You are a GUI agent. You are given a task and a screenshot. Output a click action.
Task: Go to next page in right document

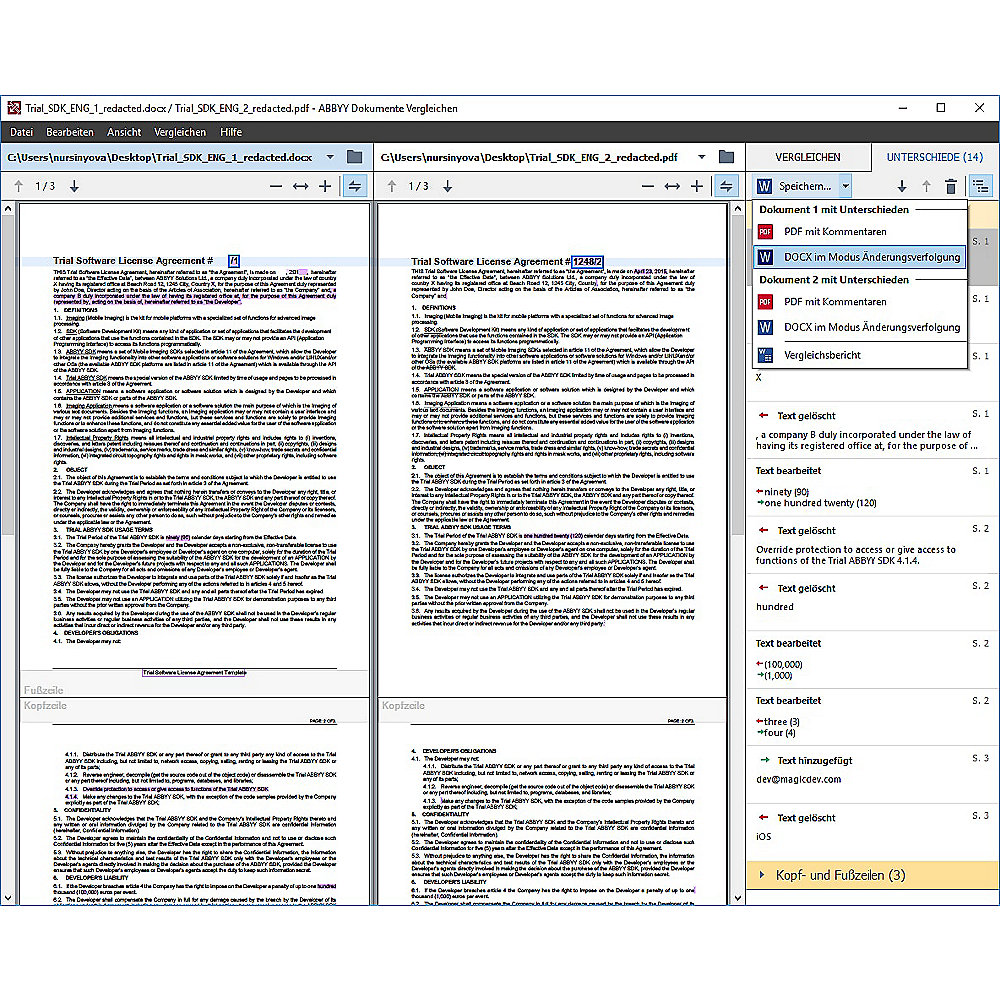coord(447,186)
